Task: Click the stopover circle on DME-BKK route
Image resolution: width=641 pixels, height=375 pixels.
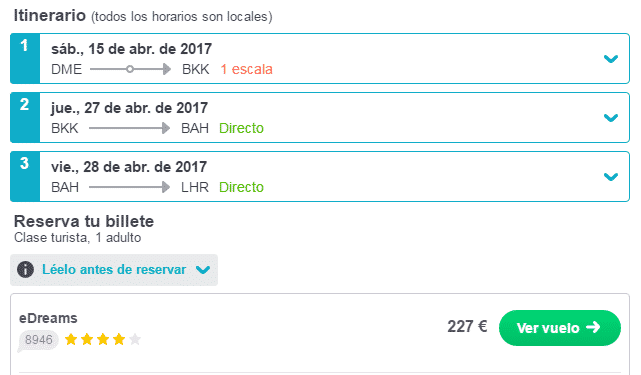Action: click(130, 69)
